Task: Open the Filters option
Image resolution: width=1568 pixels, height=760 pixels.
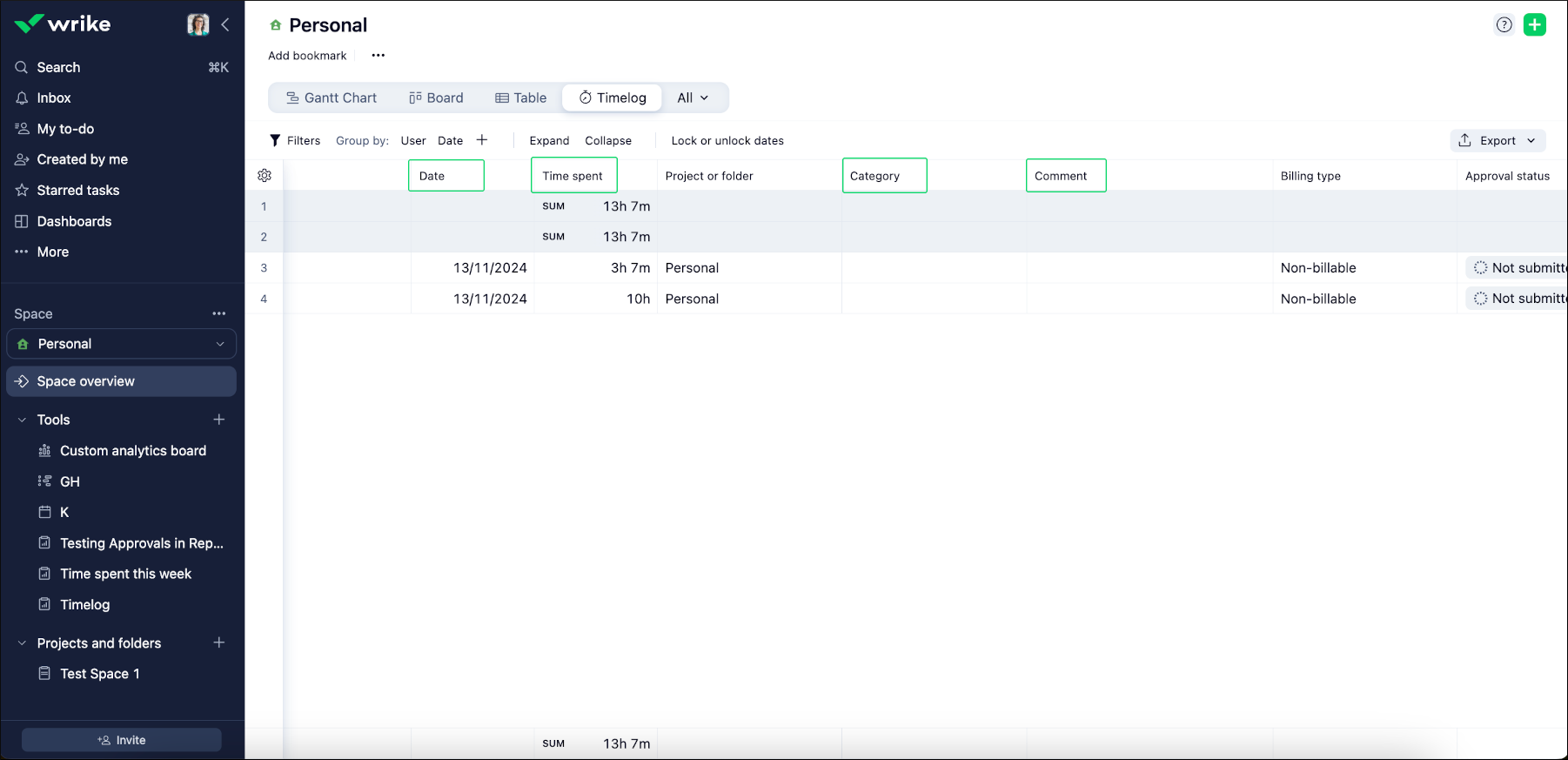Action: click(x=295, y=140)
